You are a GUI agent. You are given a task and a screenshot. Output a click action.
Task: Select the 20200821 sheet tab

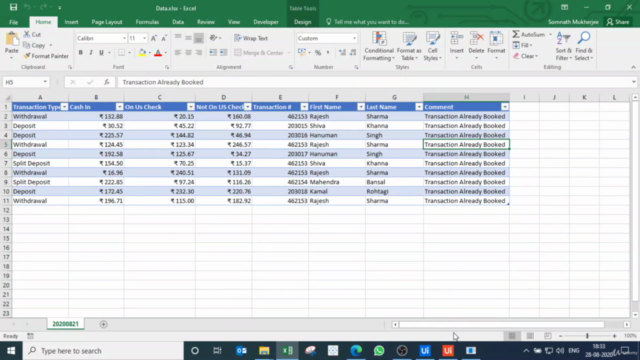click(x=65, y=324)
